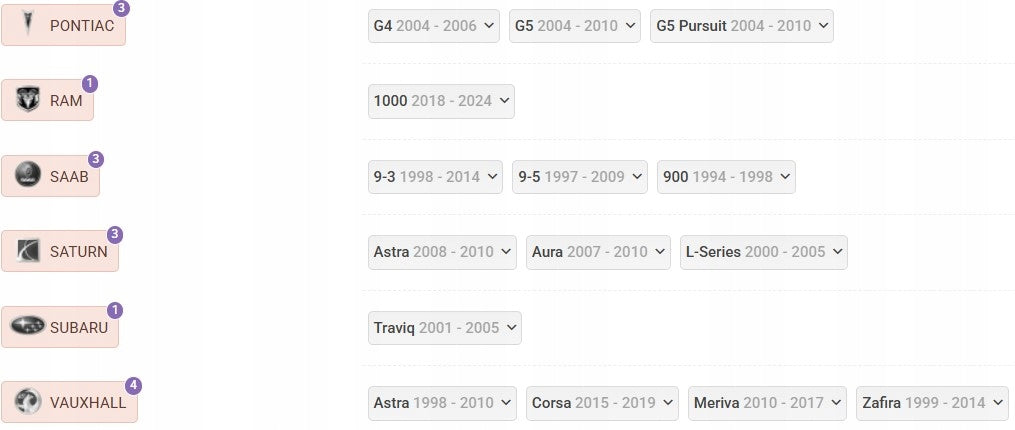
Task: Click the Saturn logo icon
Action: (x=27, y=251)
